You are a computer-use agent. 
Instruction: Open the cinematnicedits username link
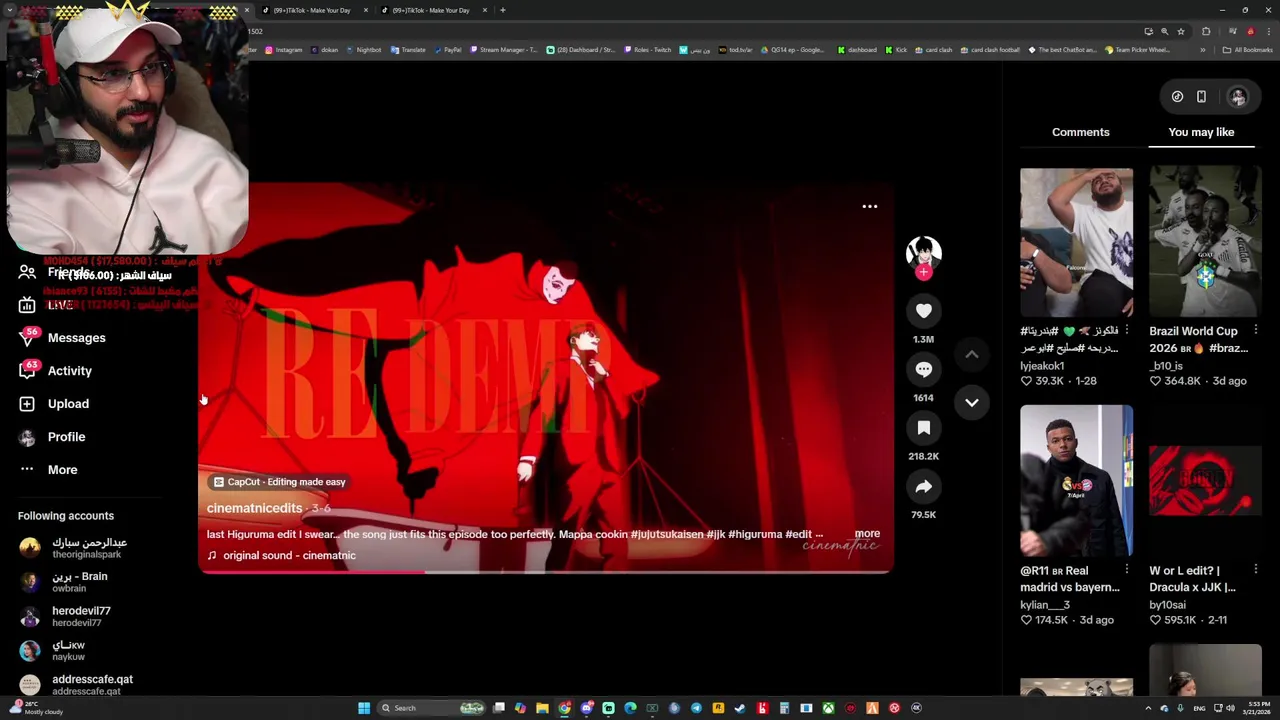pyautogui.click(x=254, y=508)
